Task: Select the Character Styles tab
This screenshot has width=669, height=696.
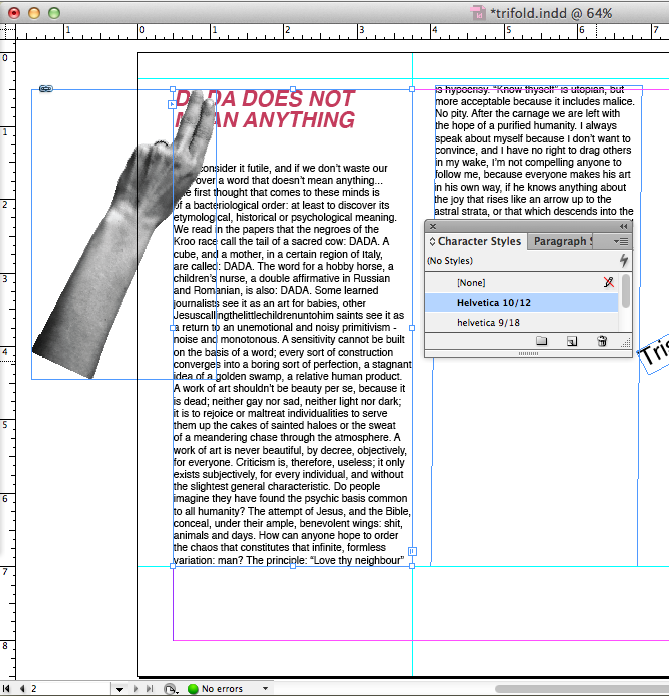Action: 478,241
